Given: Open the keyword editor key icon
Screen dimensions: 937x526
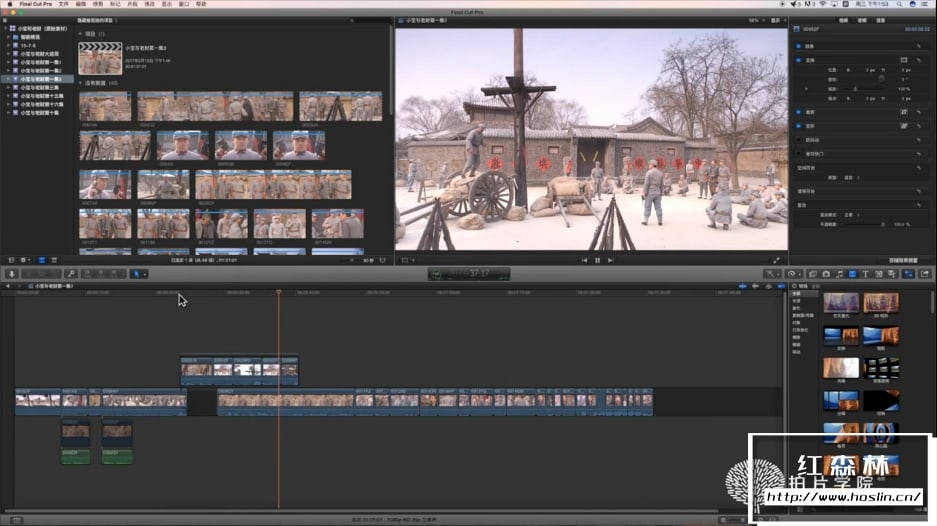Looking at the screenshot, I should pyautogui.click(x=71, y=274).
